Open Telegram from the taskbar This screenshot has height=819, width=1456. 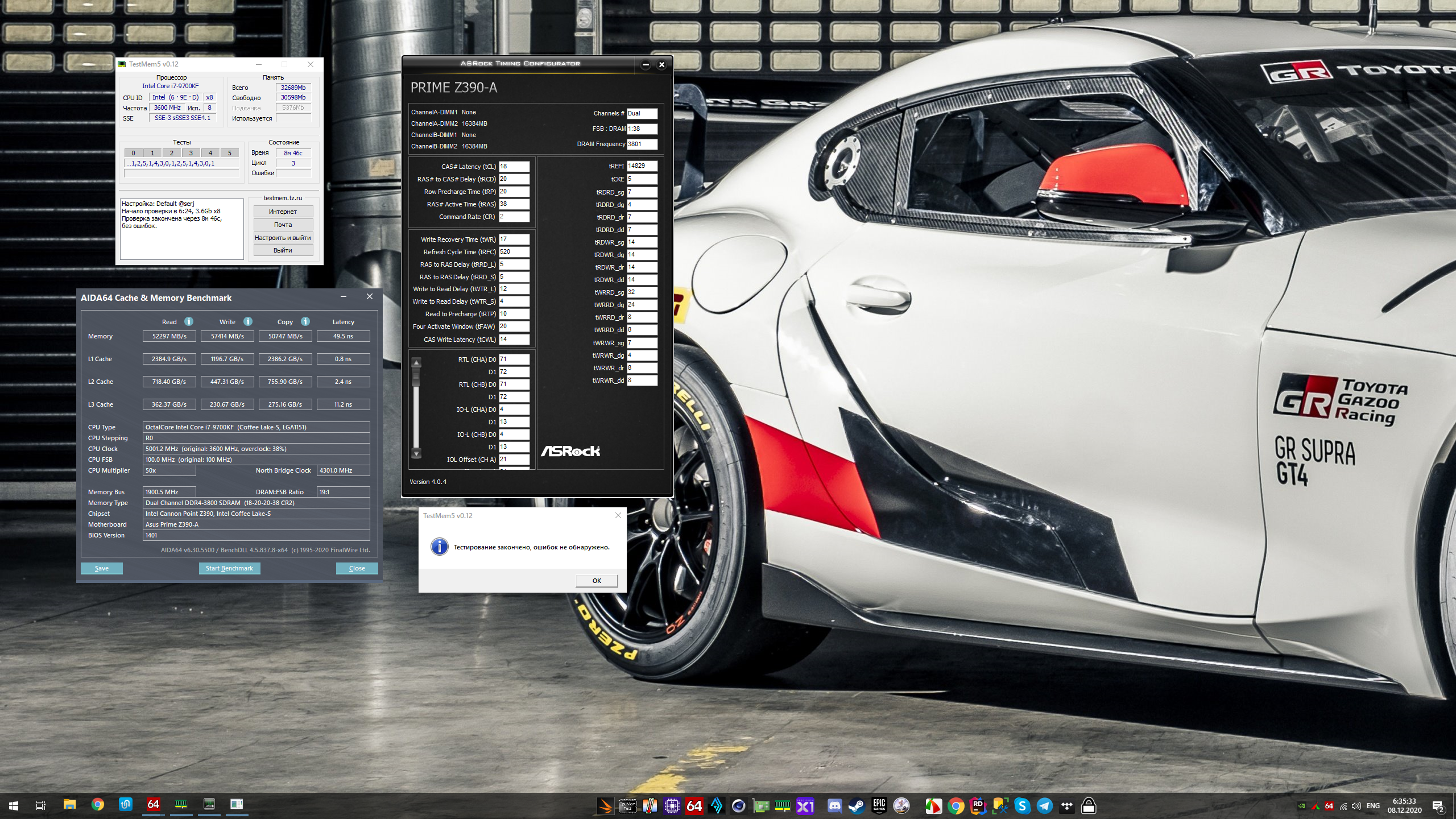pos(1045,805)
